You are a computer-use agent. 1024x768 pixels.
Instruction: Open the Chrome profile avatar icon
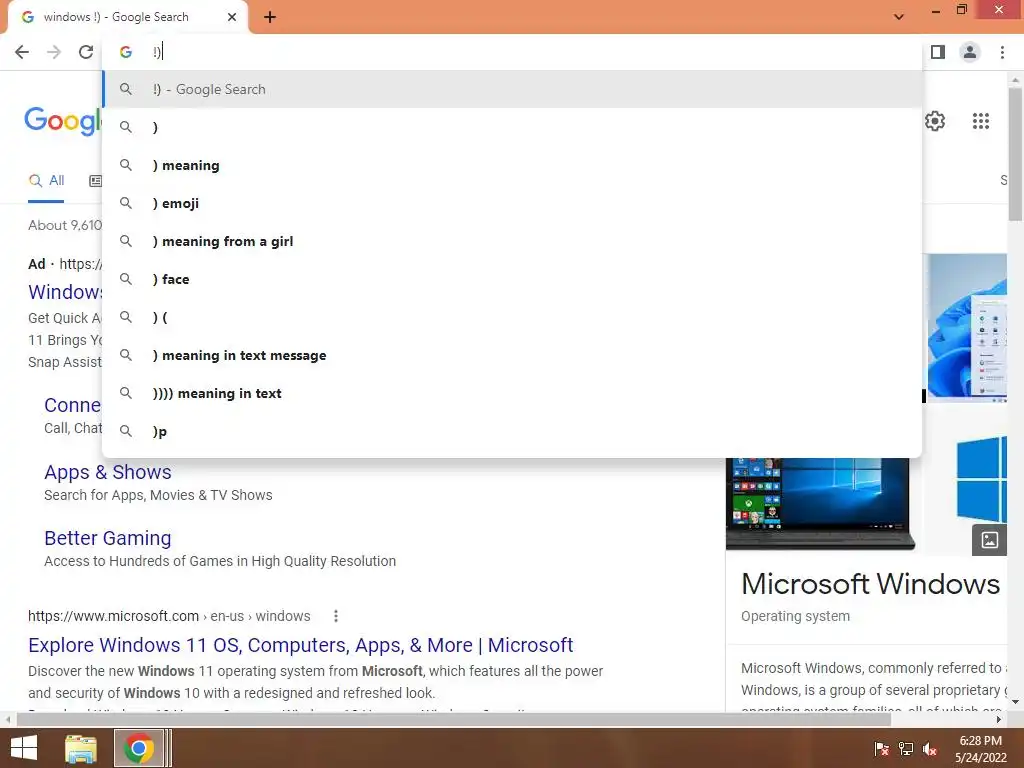pos(970,52)
